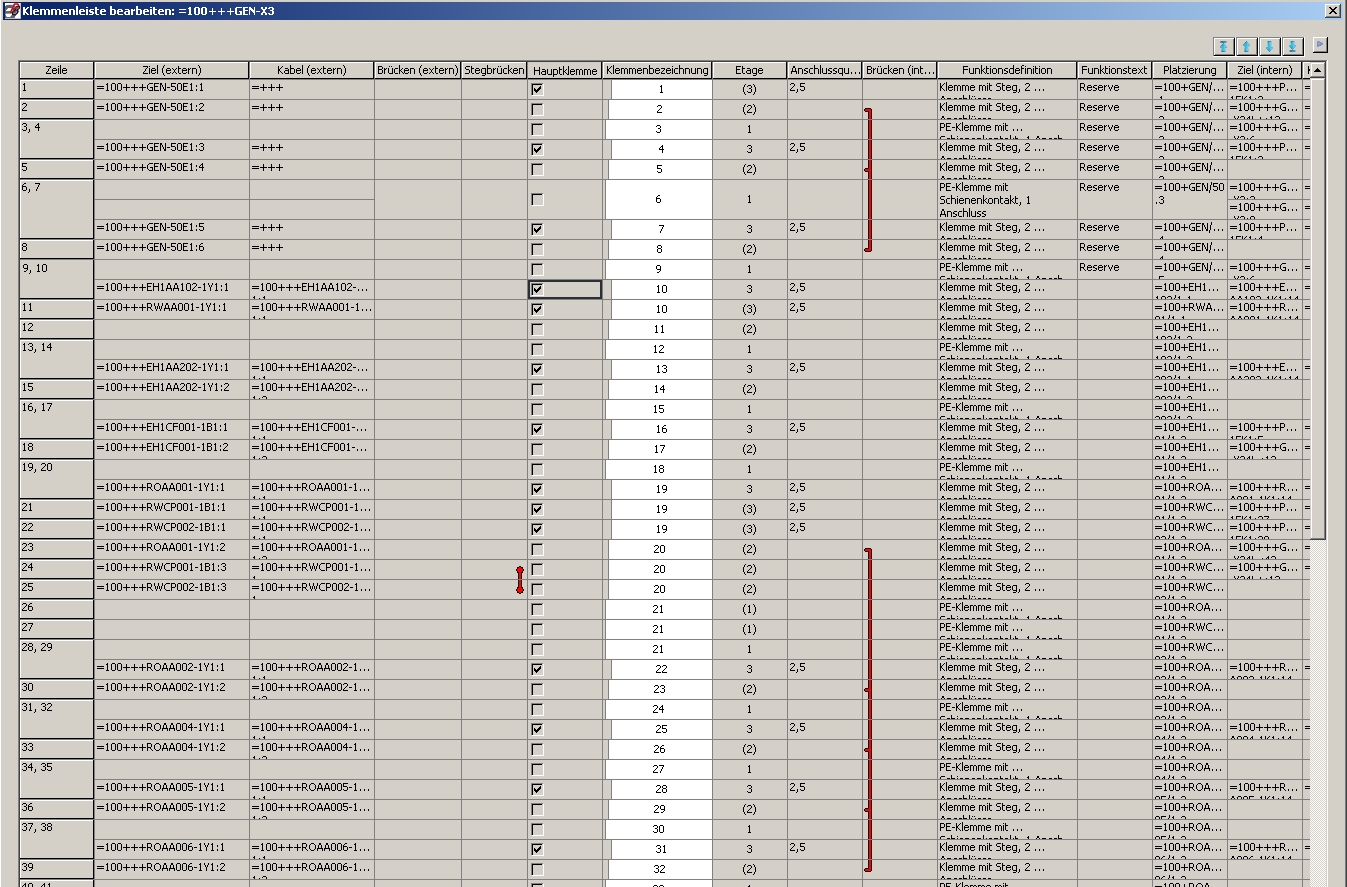This screenshot has height=887, width=1347.
Task: Click the Ziel (intern) column header
Action: click(1265, 70)
